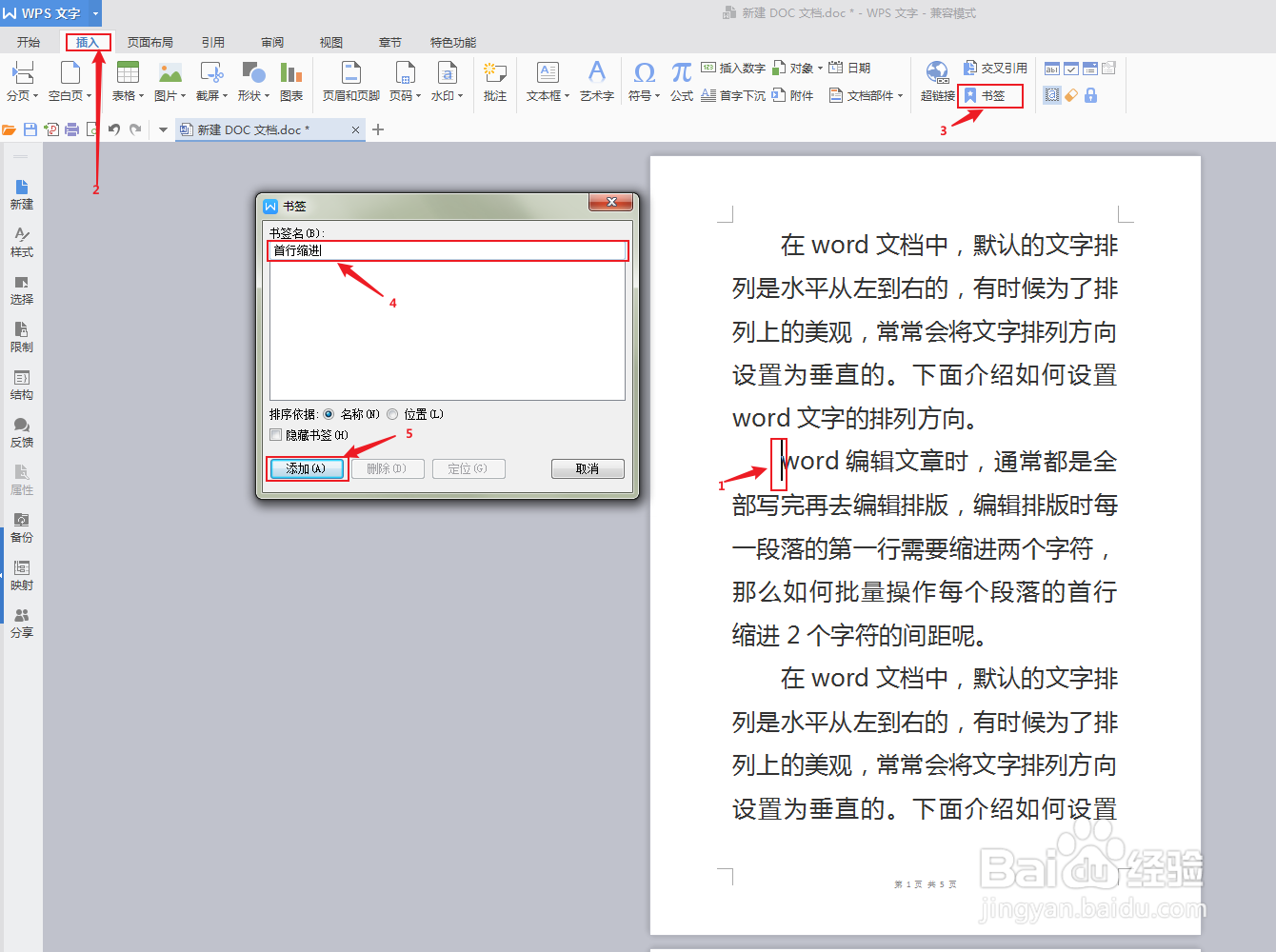Switch to the 页面布局 ribbon tab
This screenshot has width=1276, height=952.
[x=150, y=41]
